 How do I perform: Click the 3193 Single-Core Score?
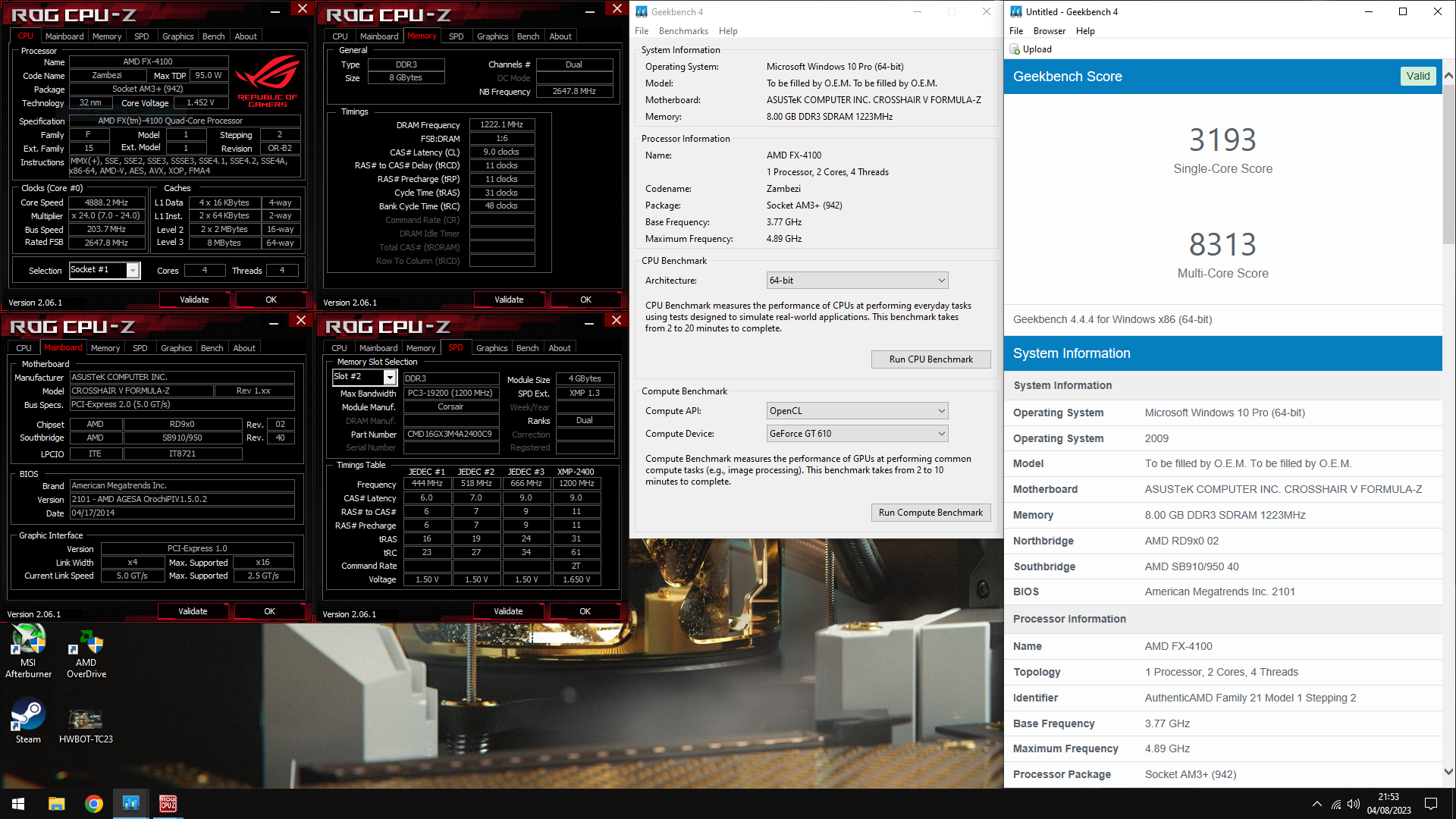[1222, 140]
